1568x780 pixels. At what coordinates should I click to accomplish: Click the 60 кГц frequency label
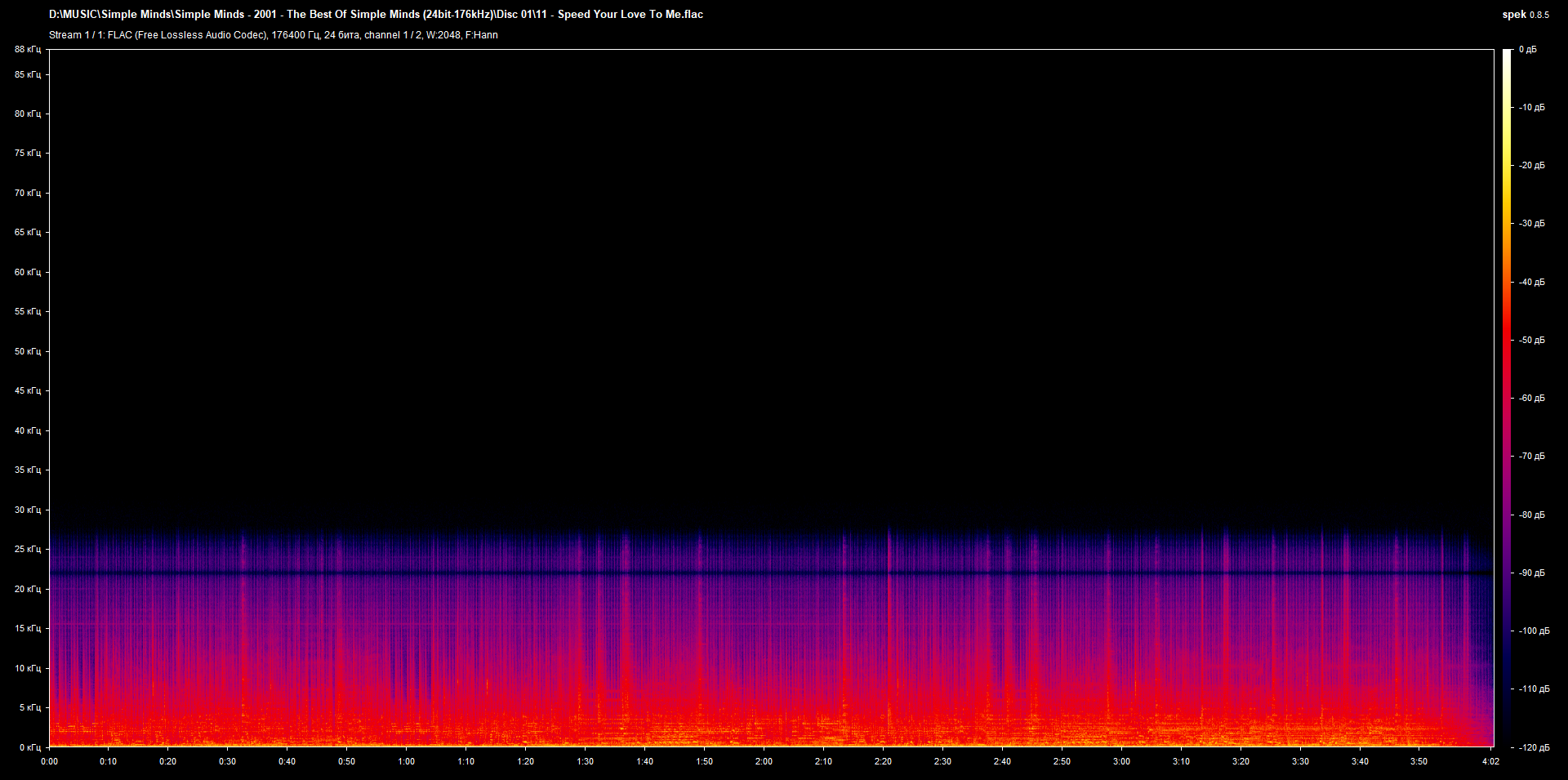click(x=28, y=272)
